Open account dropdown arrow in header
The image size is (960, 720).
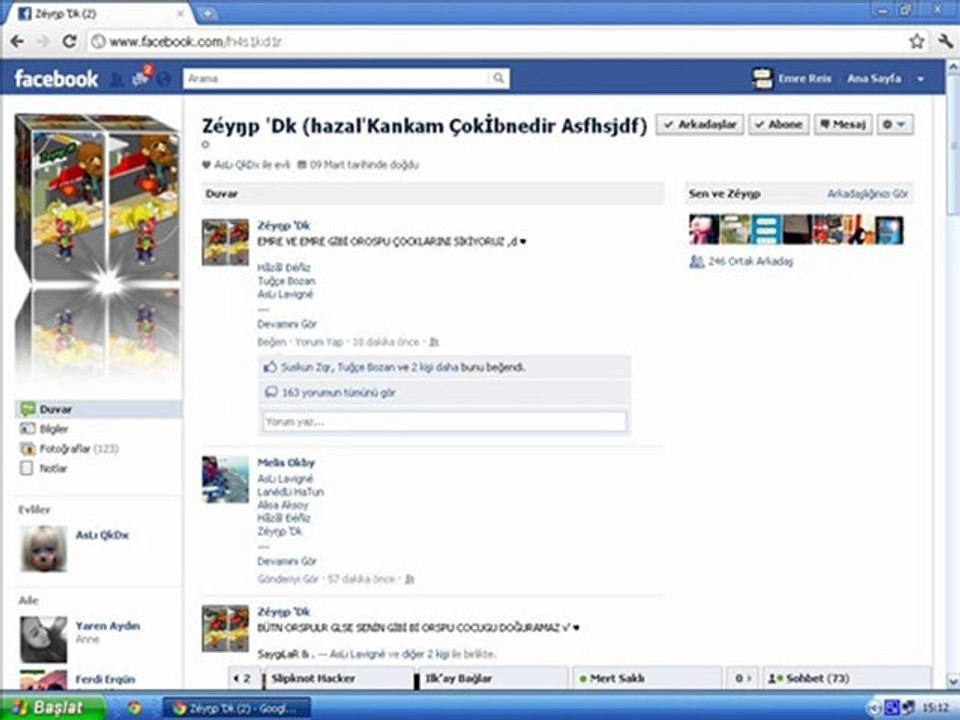pyautogui.click(x=920, y=79)
